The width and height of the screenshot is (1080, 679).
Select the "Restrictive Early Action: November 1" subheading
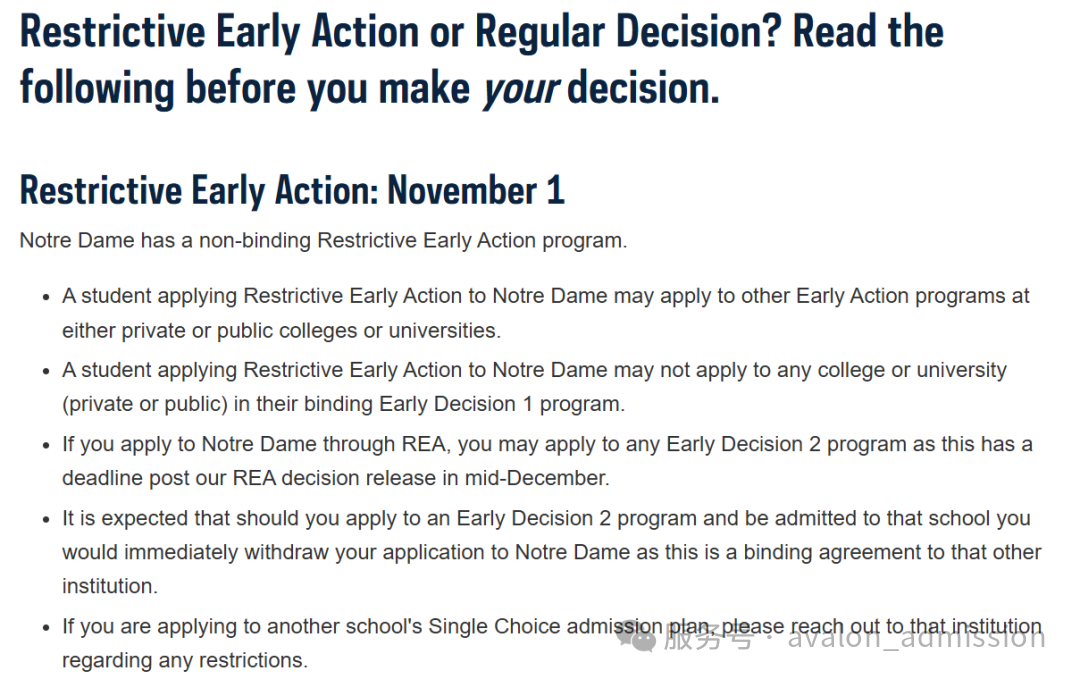[x=292, y=190]
